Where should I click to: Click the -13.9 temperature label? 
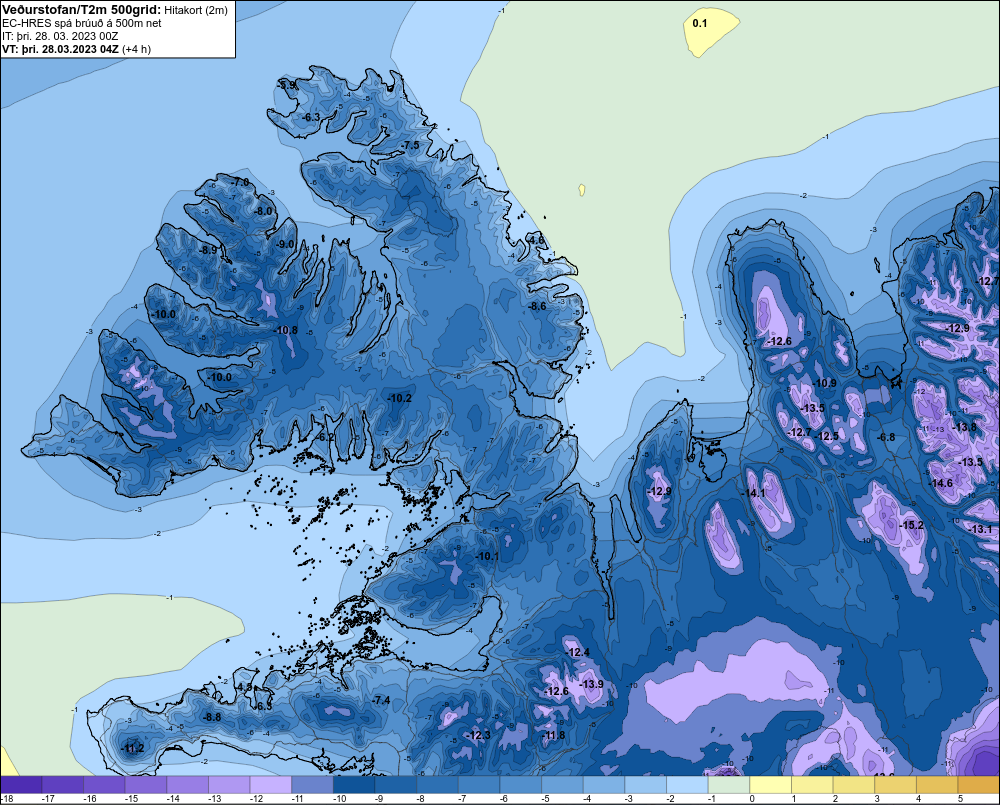pyautogui.click(x=591, y=684)
